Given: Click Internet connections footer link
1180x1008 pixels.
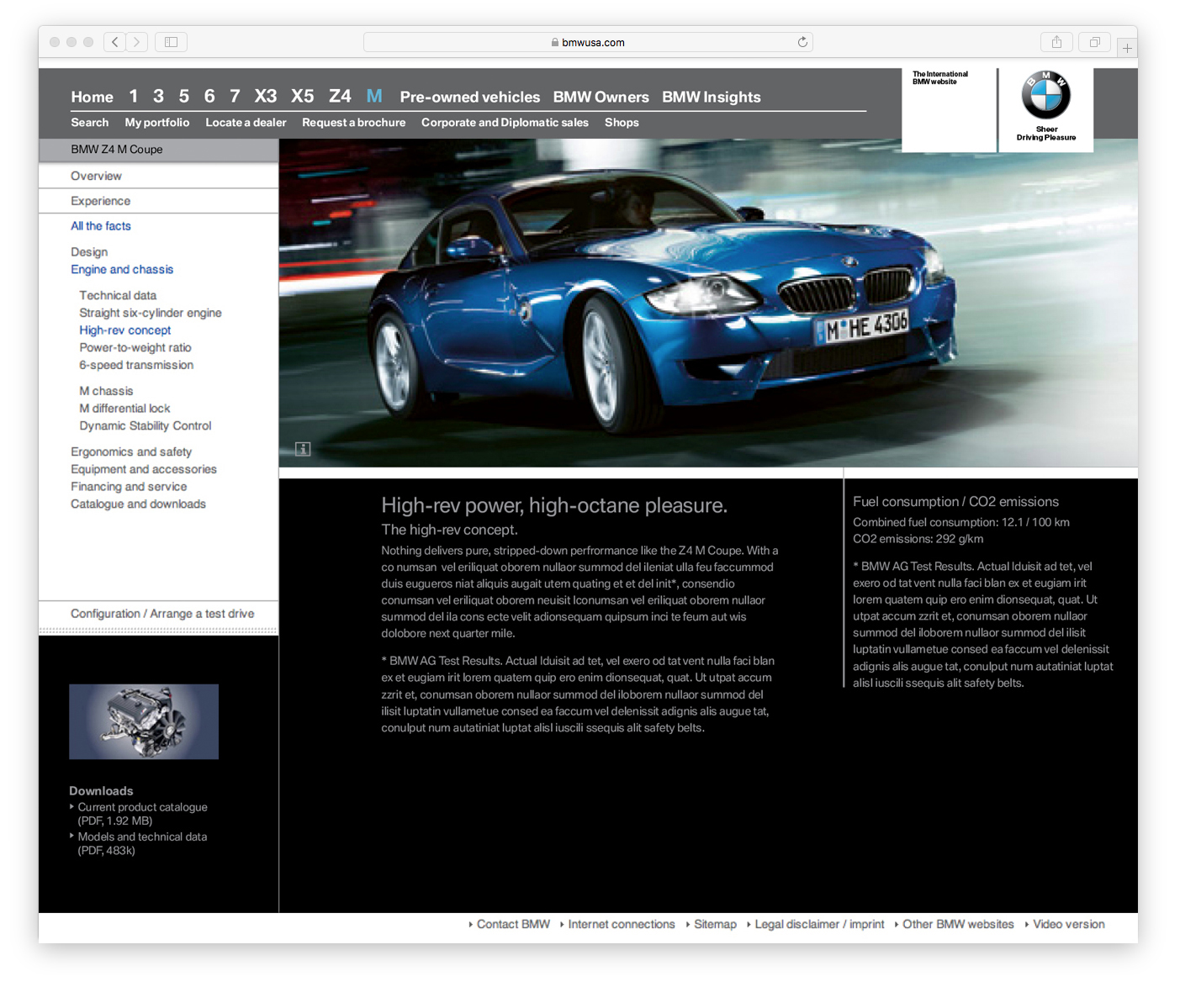Looking at the screenshot, I should pos(621,924).
